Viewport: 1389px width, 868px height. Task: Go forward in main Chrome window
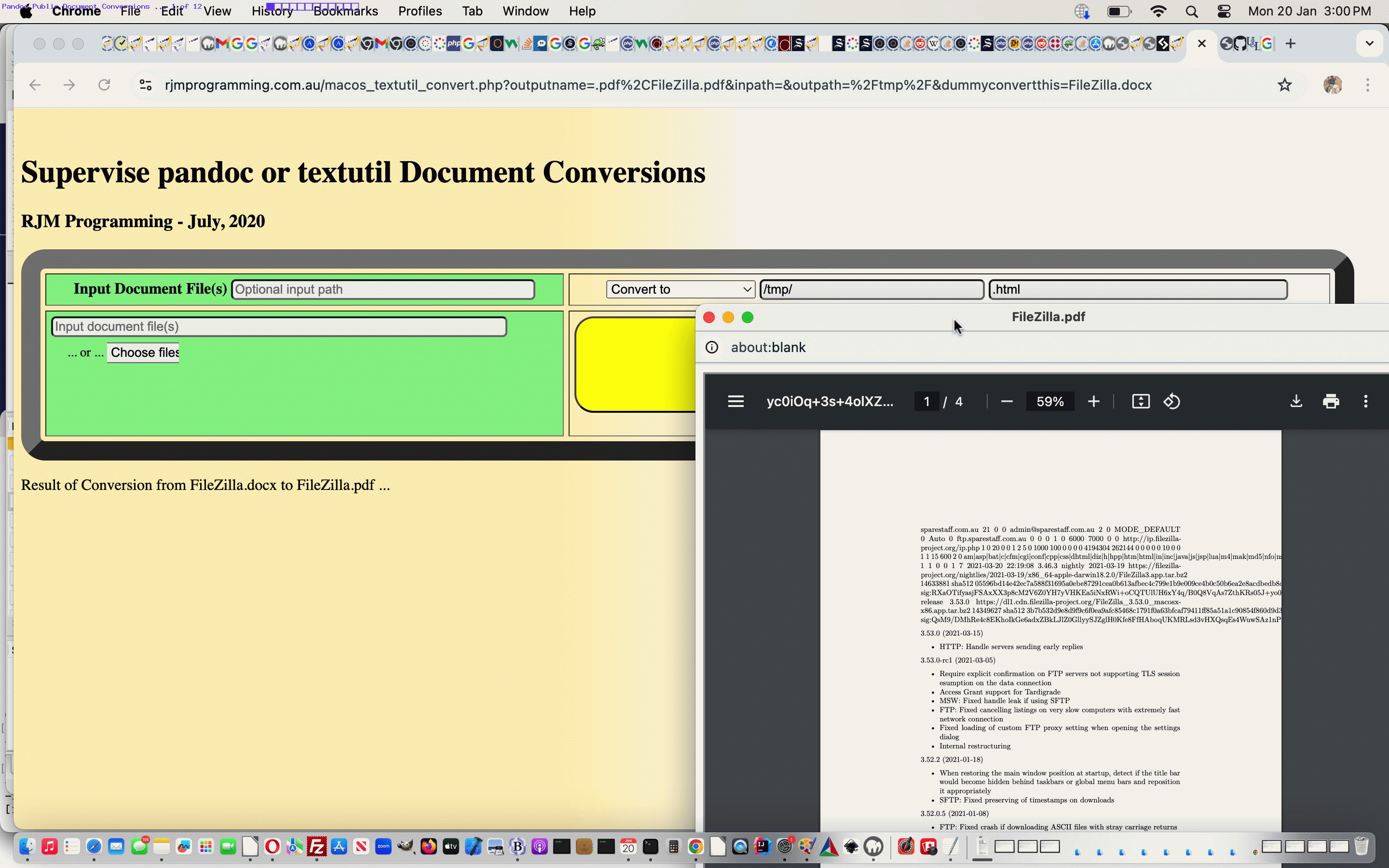pos(69,85)
